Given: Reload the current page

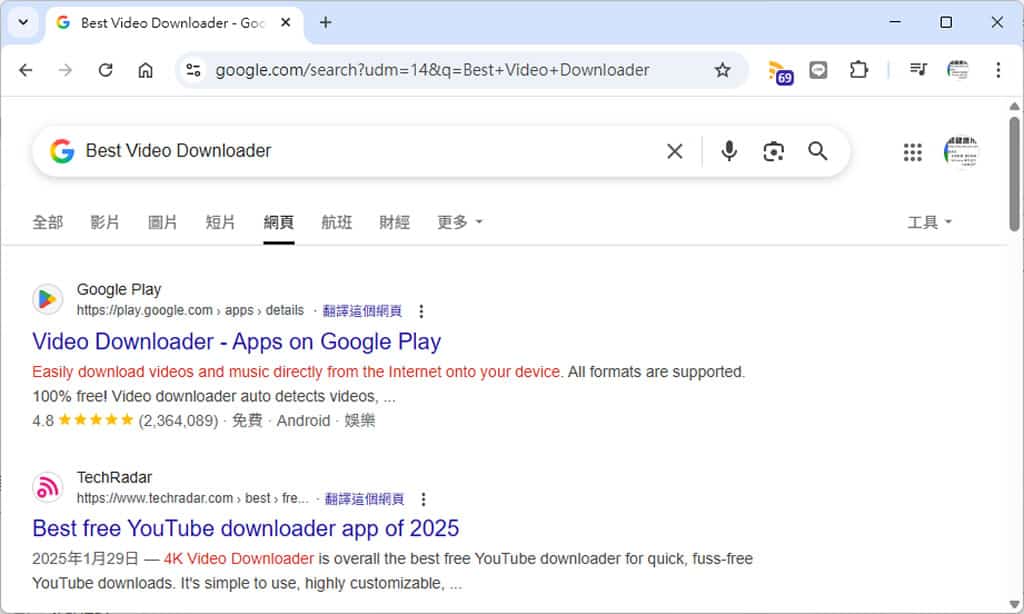Looking at the screenshot, I should pos(105,70).
